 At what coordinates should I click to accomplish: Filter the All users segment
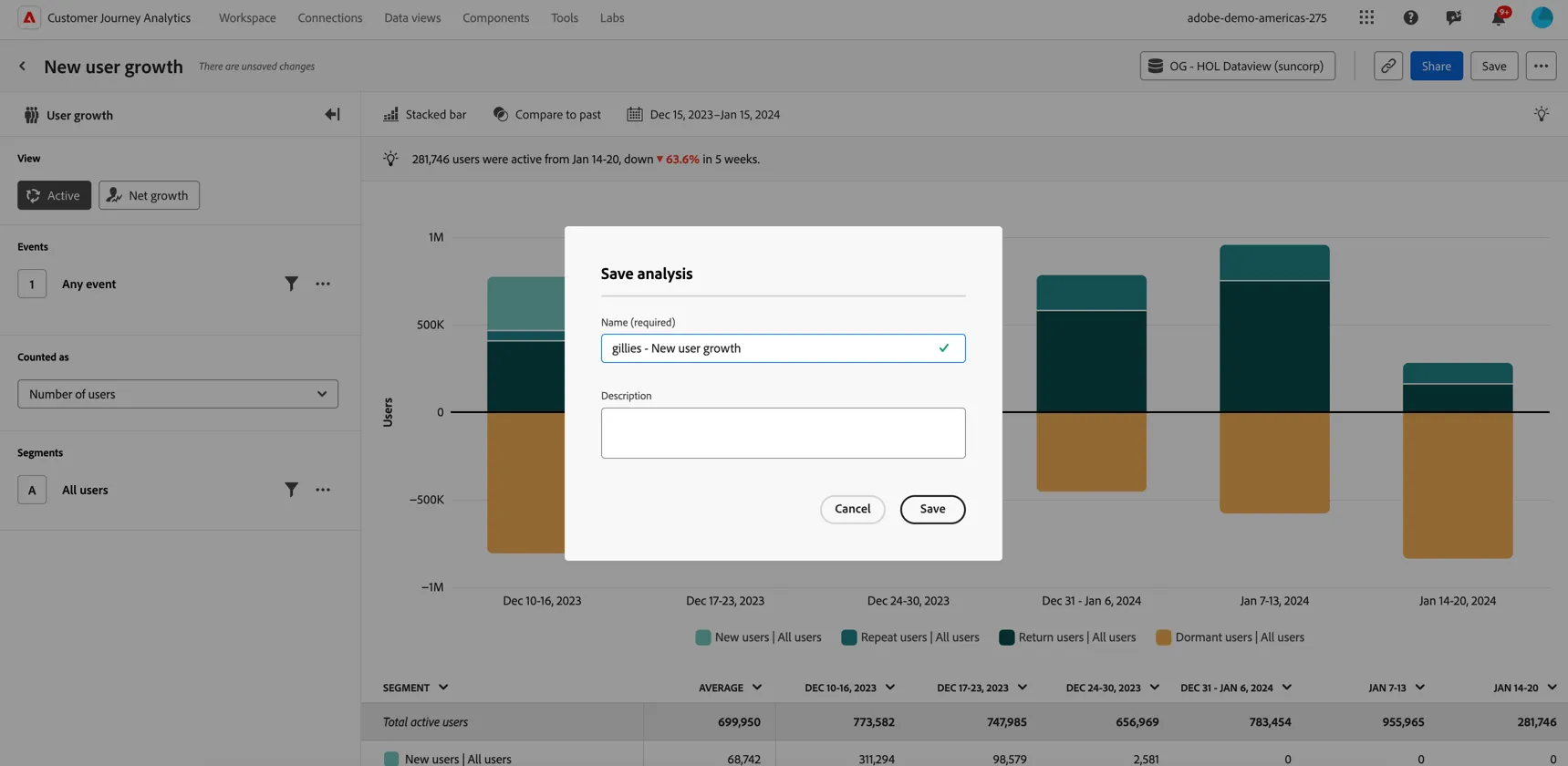[291, 490]
